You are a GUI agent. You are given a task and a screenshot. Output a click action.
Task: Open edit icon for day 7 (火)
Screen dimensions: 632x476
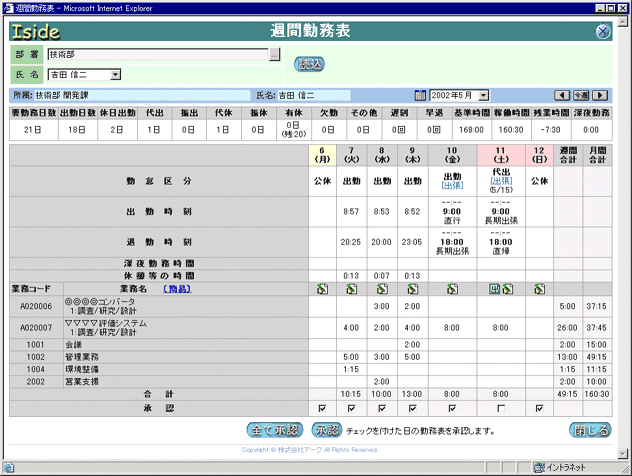tap(351, 289)
